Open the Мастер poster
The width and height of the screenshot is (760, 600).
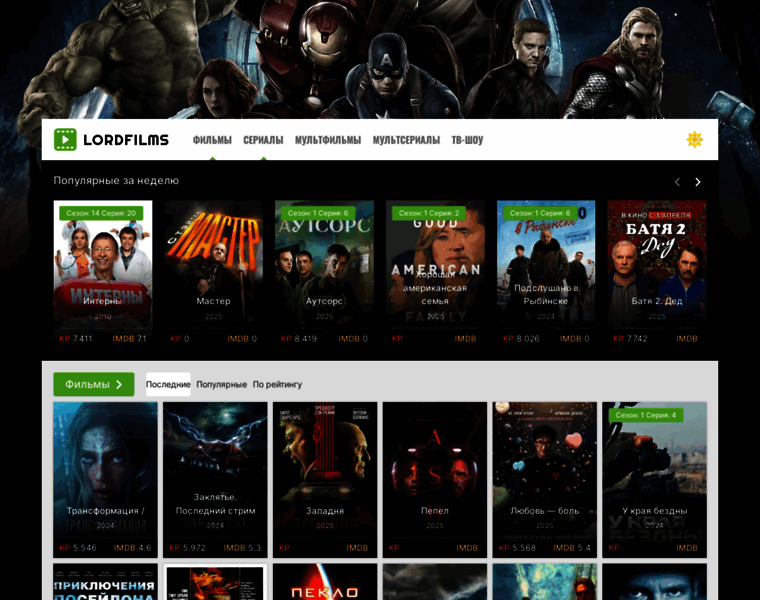coord(213,272)
